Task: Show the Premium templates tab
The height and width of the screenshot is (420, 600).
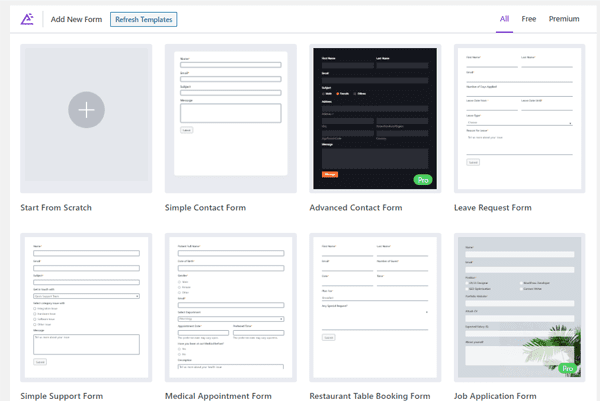Action: coord(564,19)
